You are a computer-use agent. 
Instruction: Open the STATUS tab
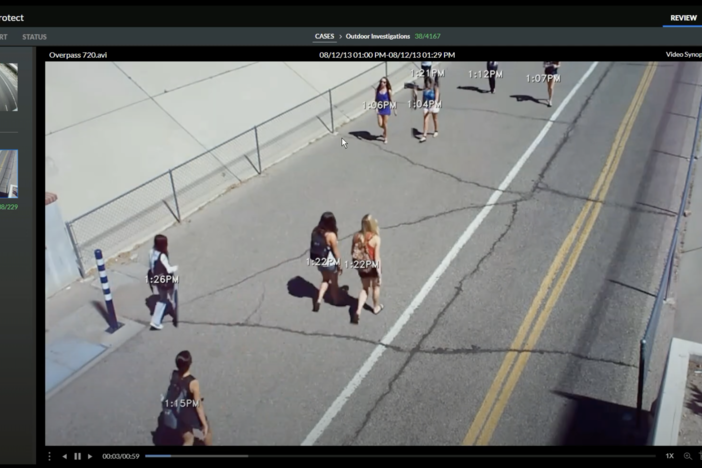click(34, 37)
